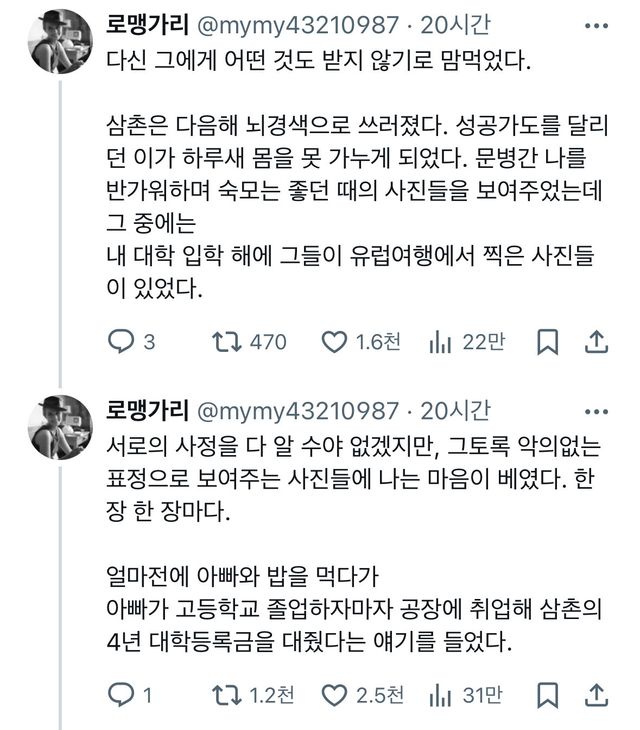View analytics showing 22만 views

[x=441, y=342]
